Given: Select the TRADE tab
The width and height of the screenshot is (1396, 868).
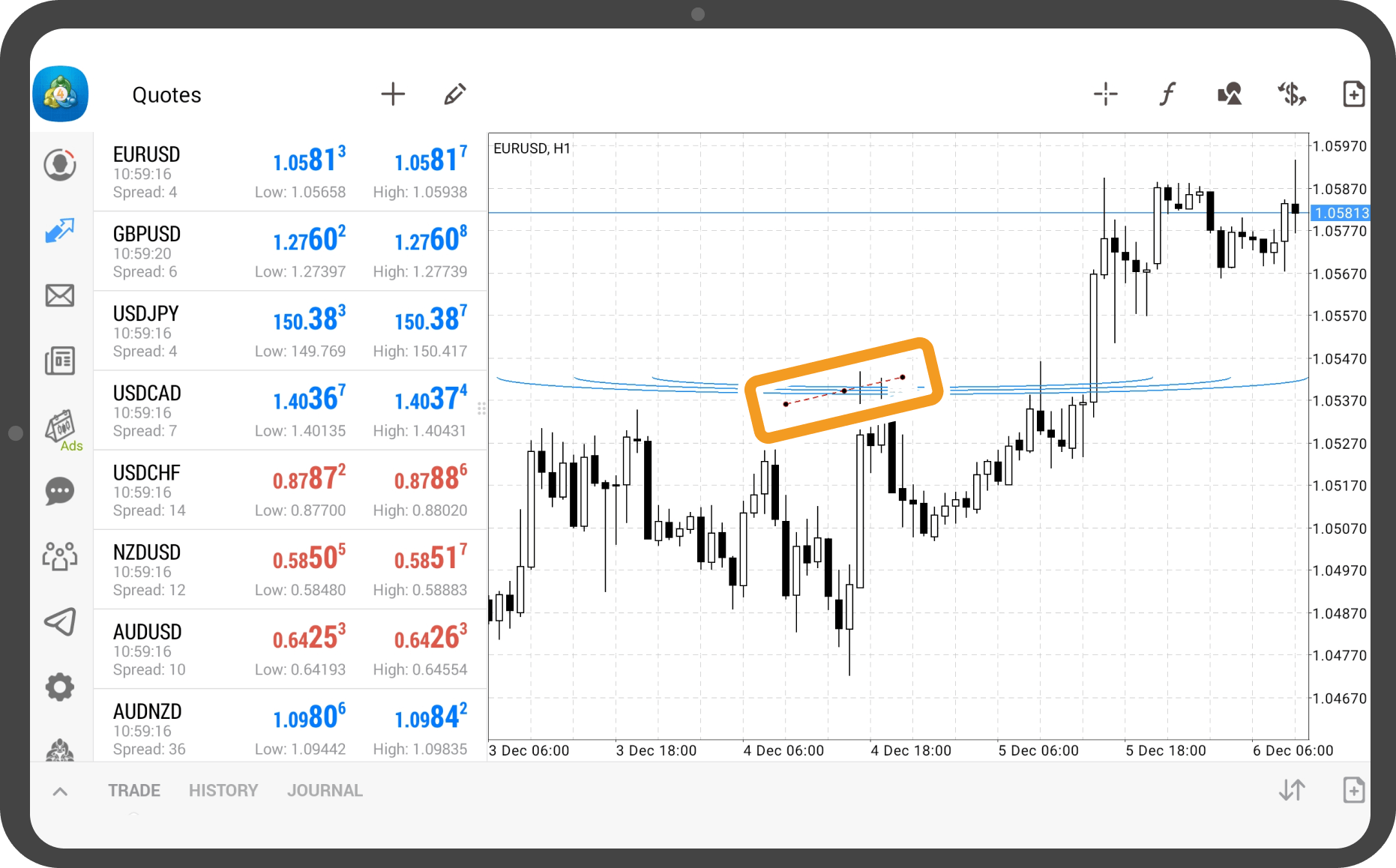Looking at the screenshot, I should click(134, 791).
